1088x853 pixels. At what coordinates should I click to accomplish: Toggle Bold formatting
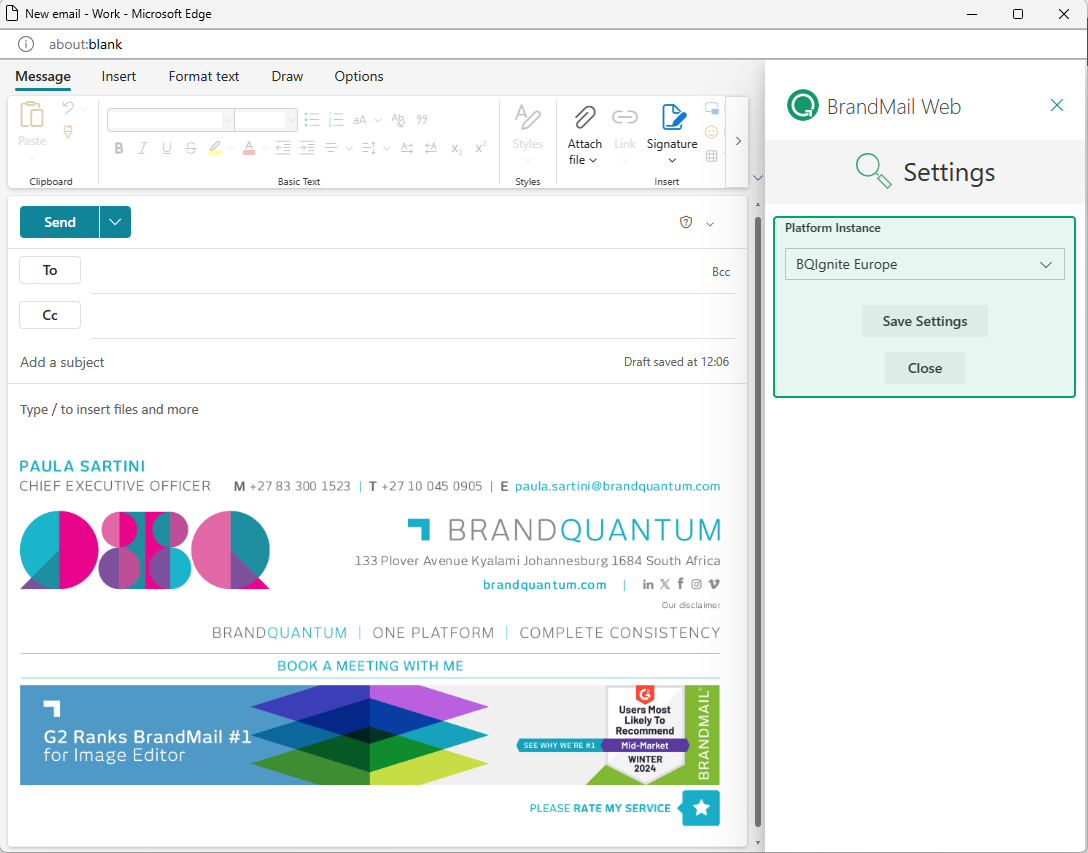[x=119, y=148]
